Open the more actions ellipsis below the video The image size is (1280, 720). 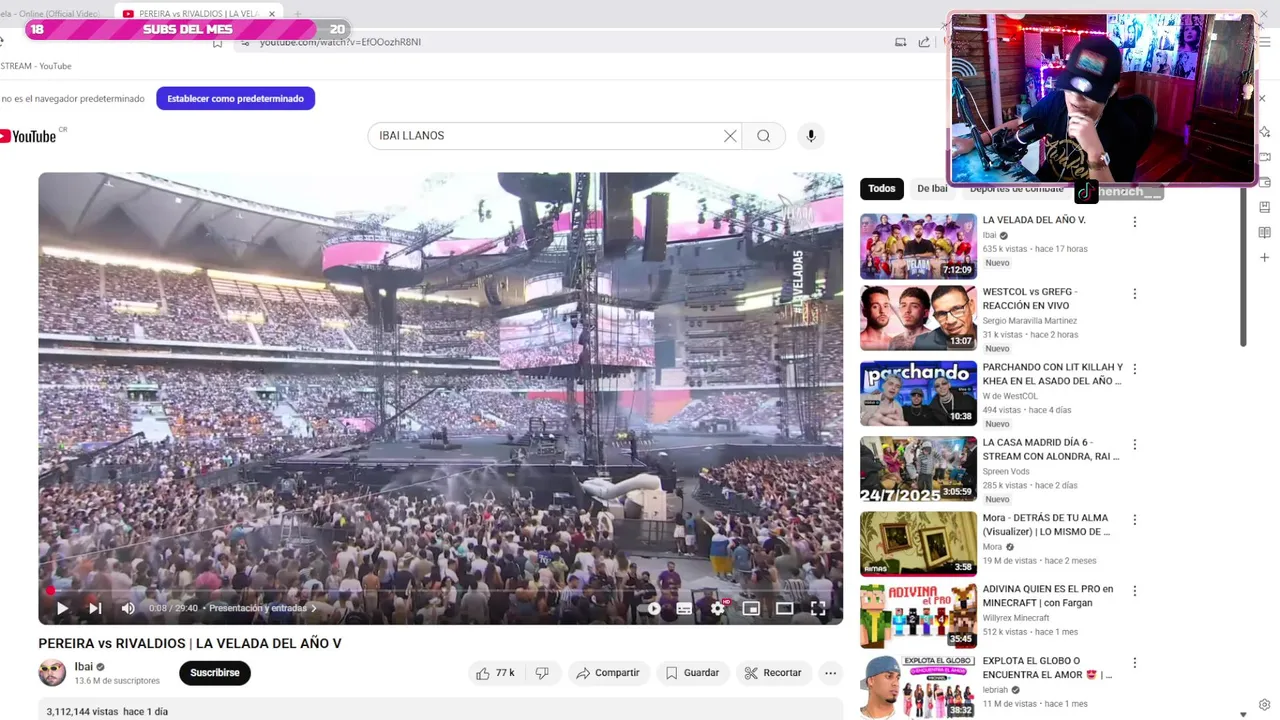830,673
